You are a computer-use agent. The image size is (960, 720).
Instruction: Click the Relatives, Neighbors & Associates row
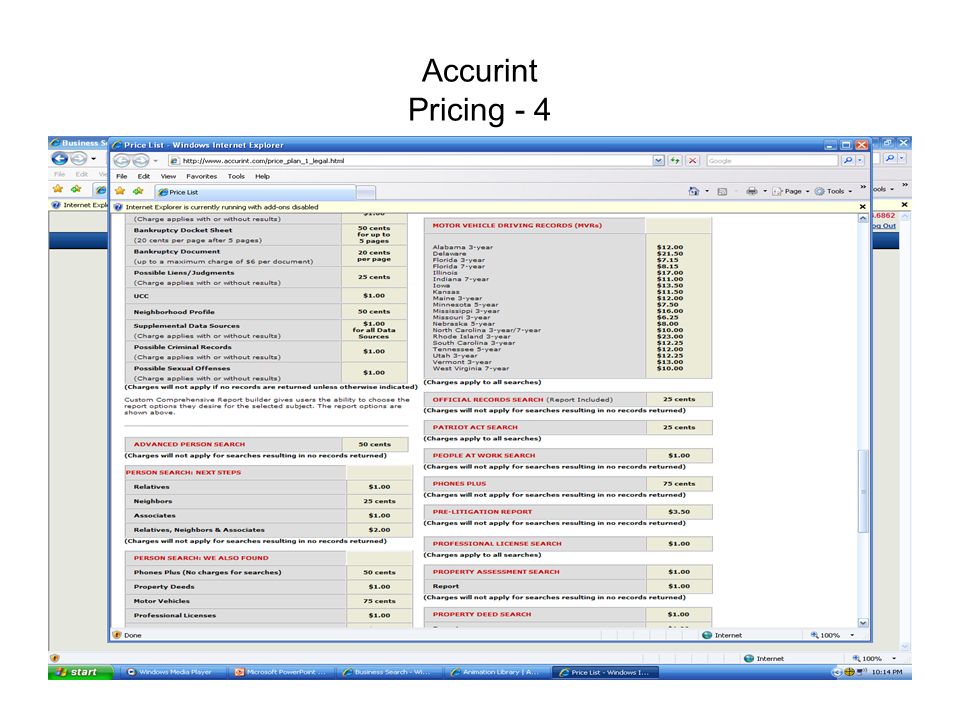tap(269, 530)
